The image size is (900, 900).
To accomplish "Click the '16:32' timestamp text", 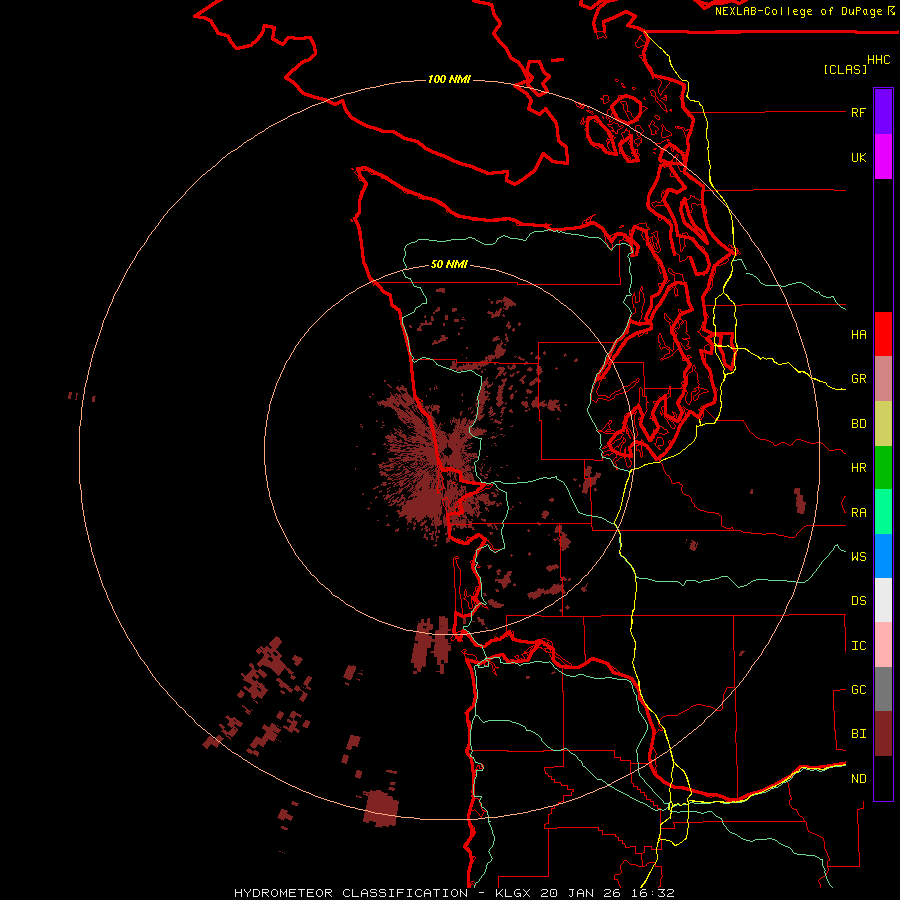I will [x=655, y=893].
